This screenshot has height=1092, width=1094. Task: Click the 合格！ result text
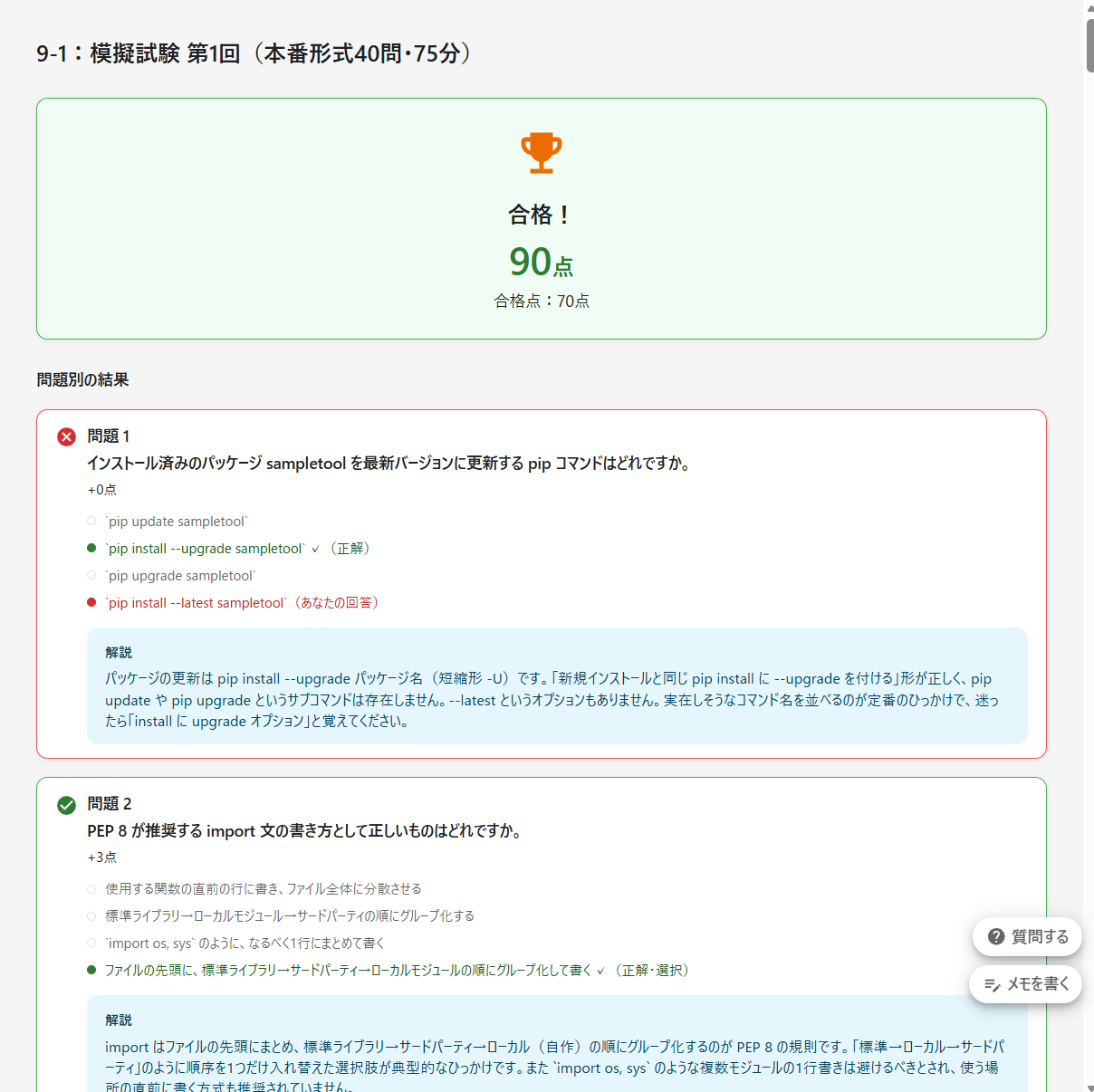pyautogui.click(x=541, y=215)
